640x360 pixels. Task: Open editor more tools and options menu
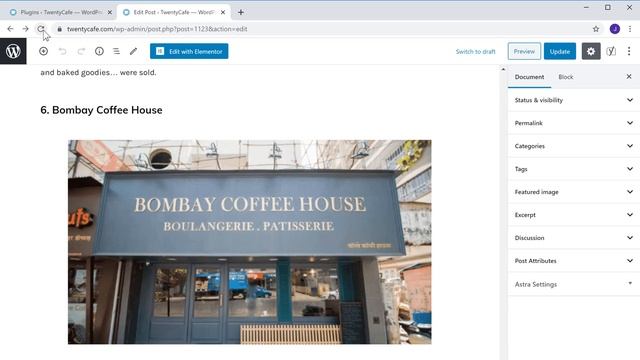tap(629, 51)
